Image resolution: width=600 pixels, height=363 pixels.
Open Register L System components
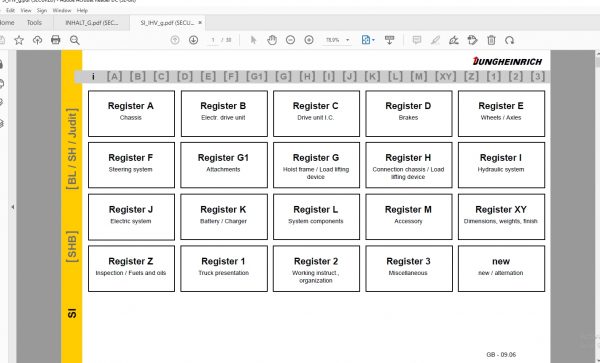point(316,217)
